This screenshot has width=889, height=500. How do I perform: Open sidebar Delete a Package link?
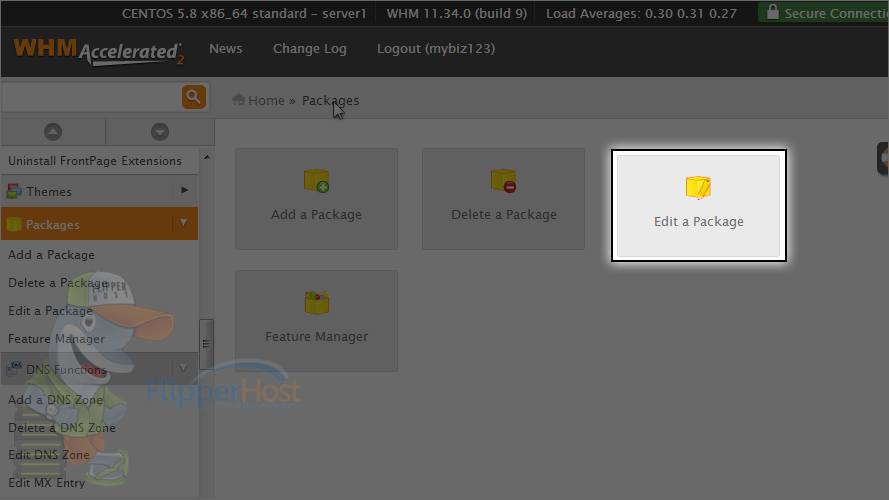[58, 283]
